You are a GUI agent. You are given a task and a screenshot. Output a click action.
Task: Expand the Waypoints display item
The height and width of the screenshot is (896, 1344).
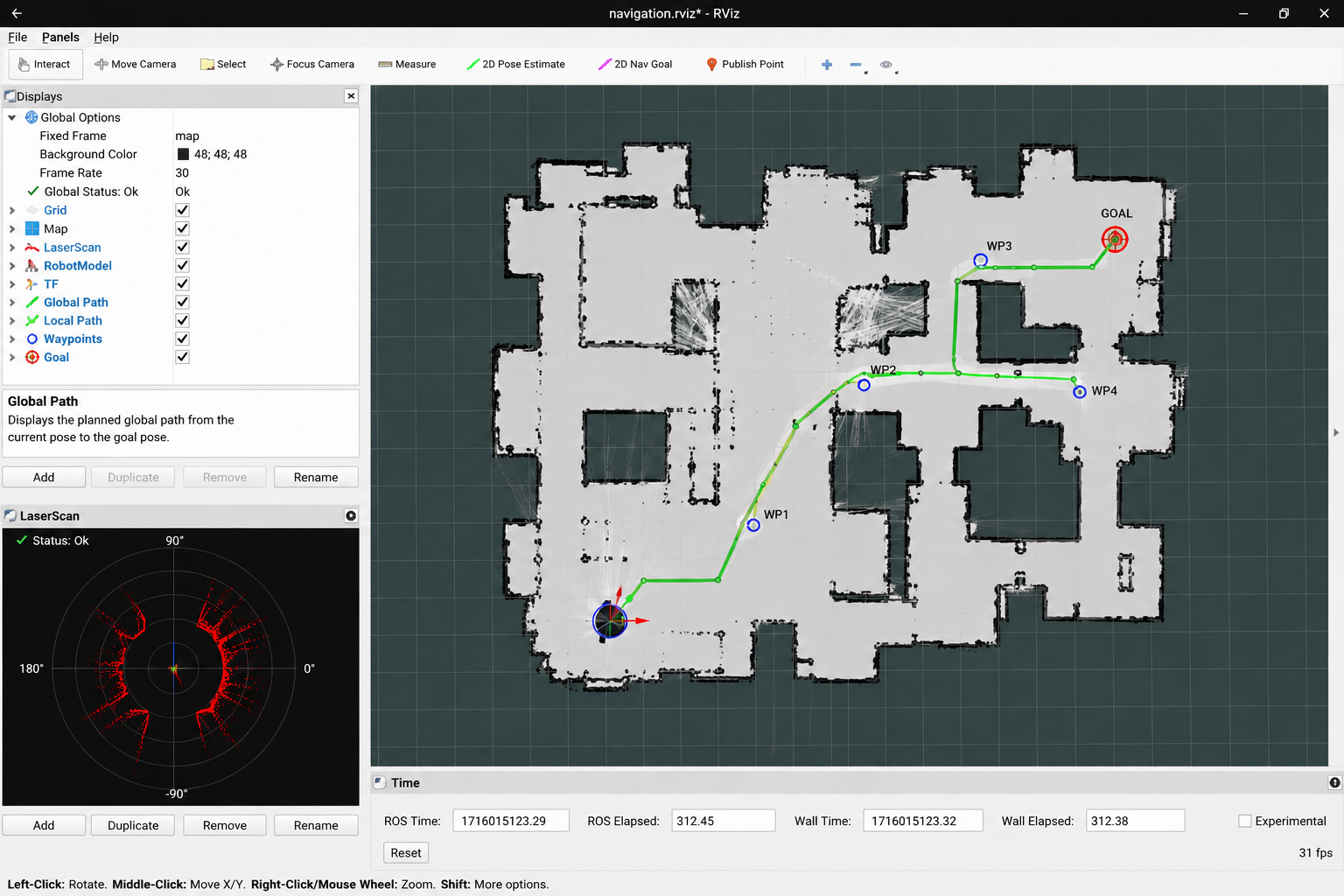[x=12, y=339]
